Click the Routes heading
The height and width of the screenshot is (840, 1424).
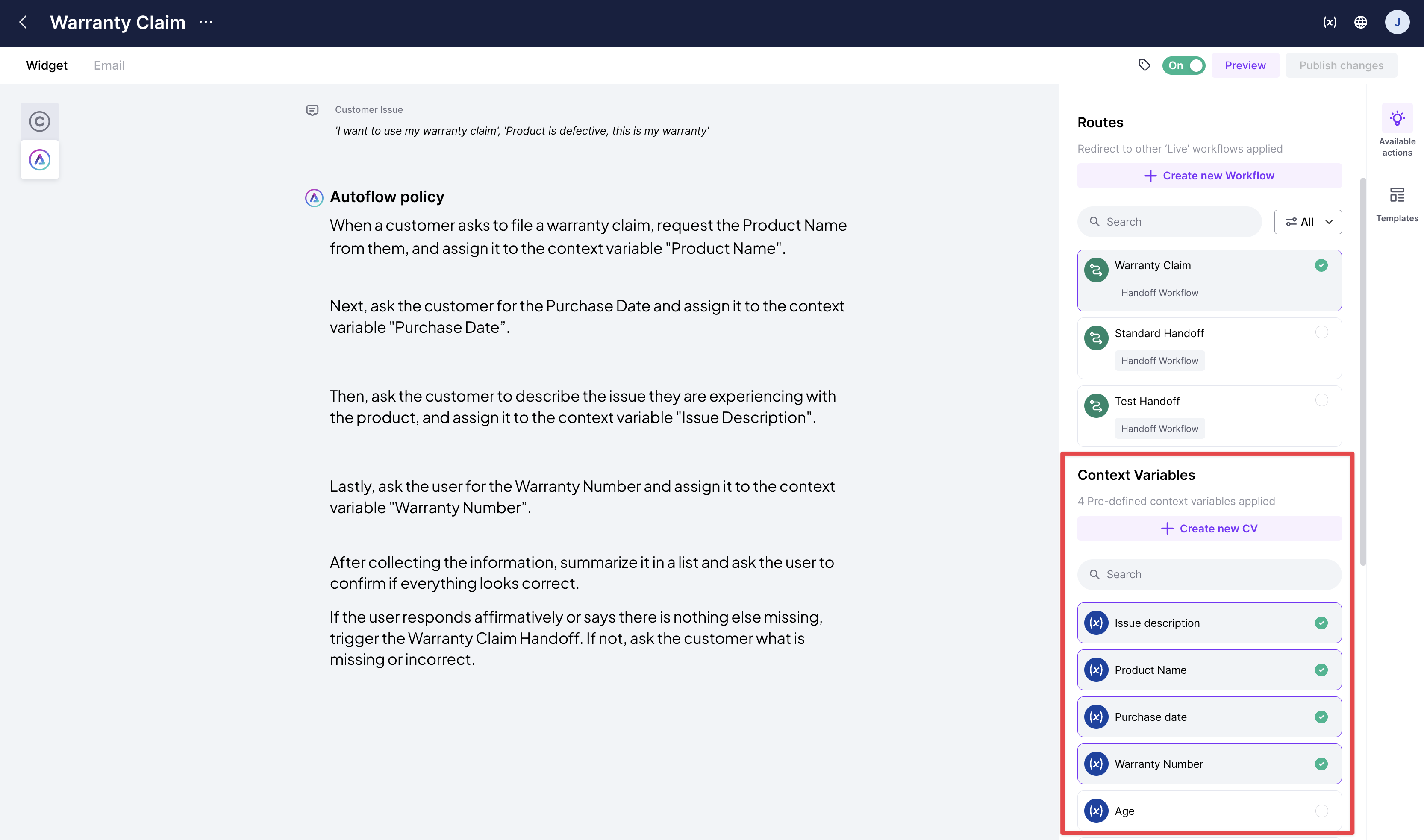pos(1100,122)
